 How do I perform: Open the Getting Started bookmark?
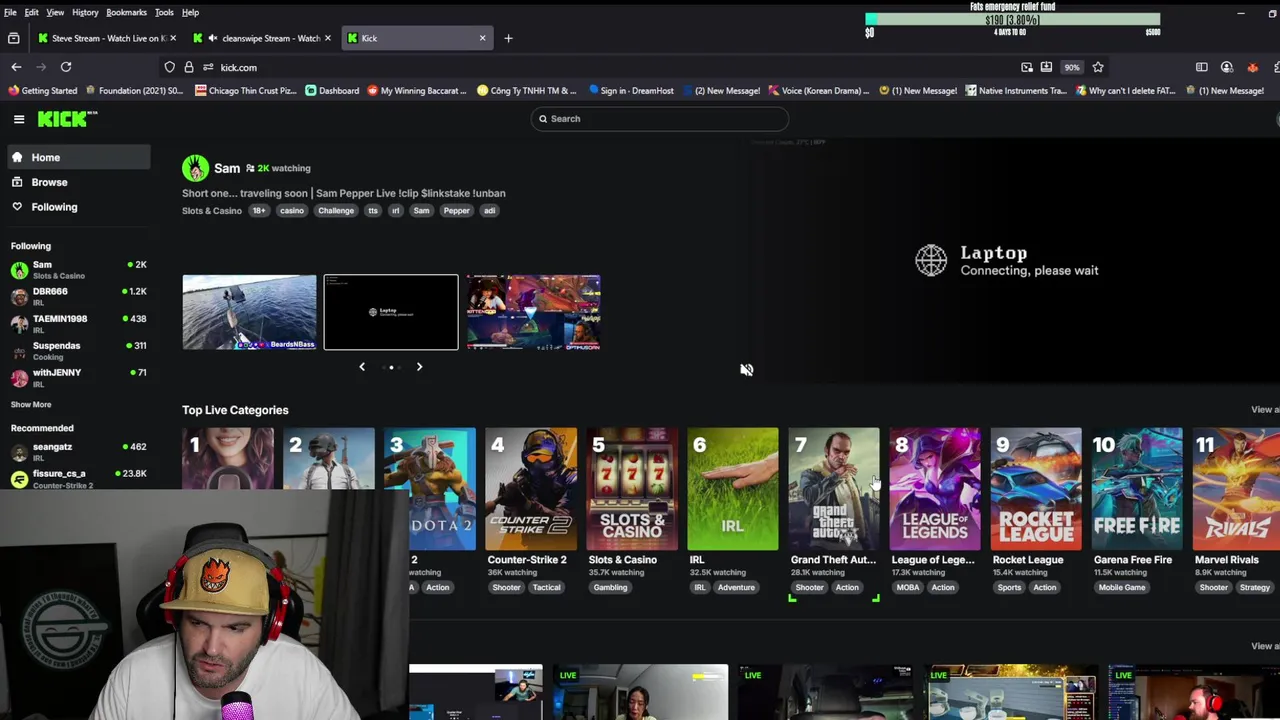(x=43, y=91)
